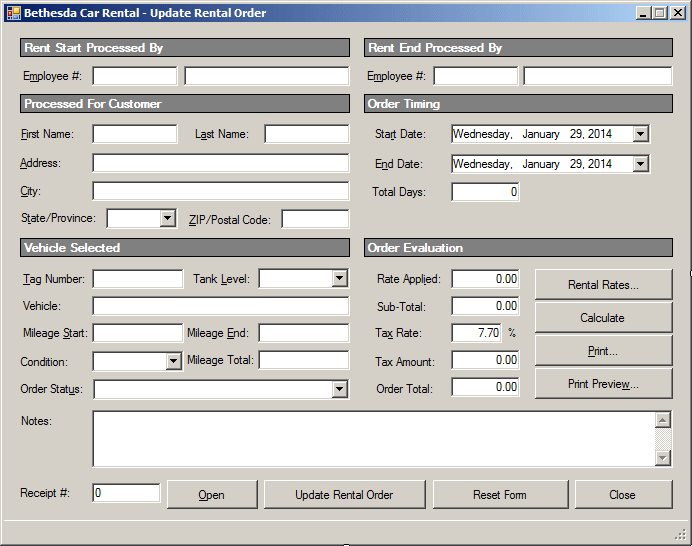Expand the Order Status dropdown
This screenshot has height=546, width=692.
tap(339, 389)
